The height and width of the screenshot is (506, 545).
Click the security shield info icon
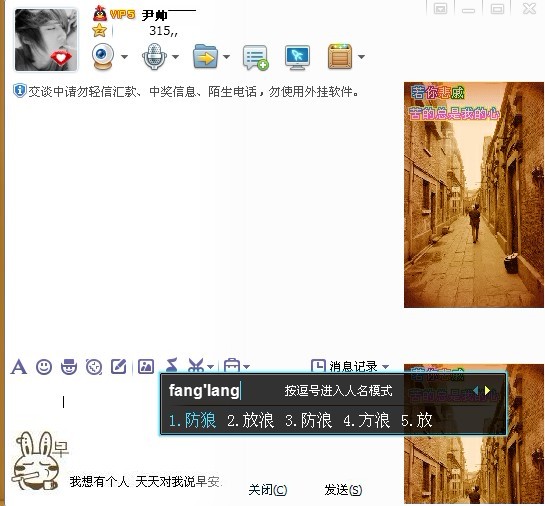click(x=19, y=91)
